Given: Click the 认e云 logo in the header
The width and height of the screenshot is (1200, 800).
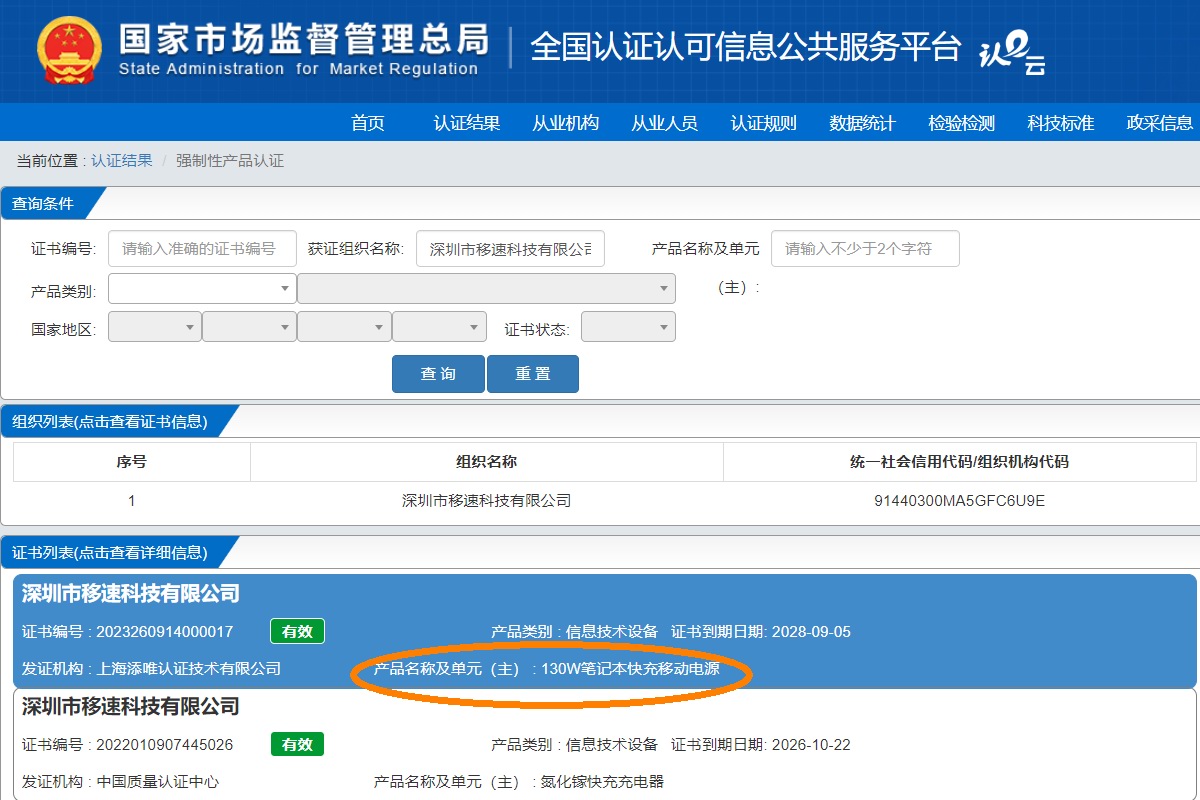Looking at the screenshot, I should pyautogui.click(x=1012, y=53).
